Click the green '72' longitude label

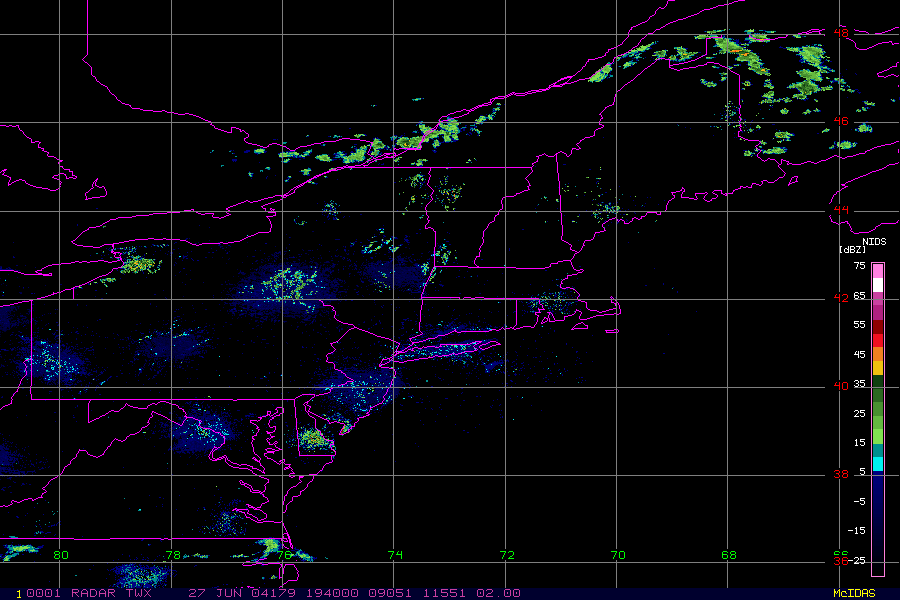click(x=507, y=555)
